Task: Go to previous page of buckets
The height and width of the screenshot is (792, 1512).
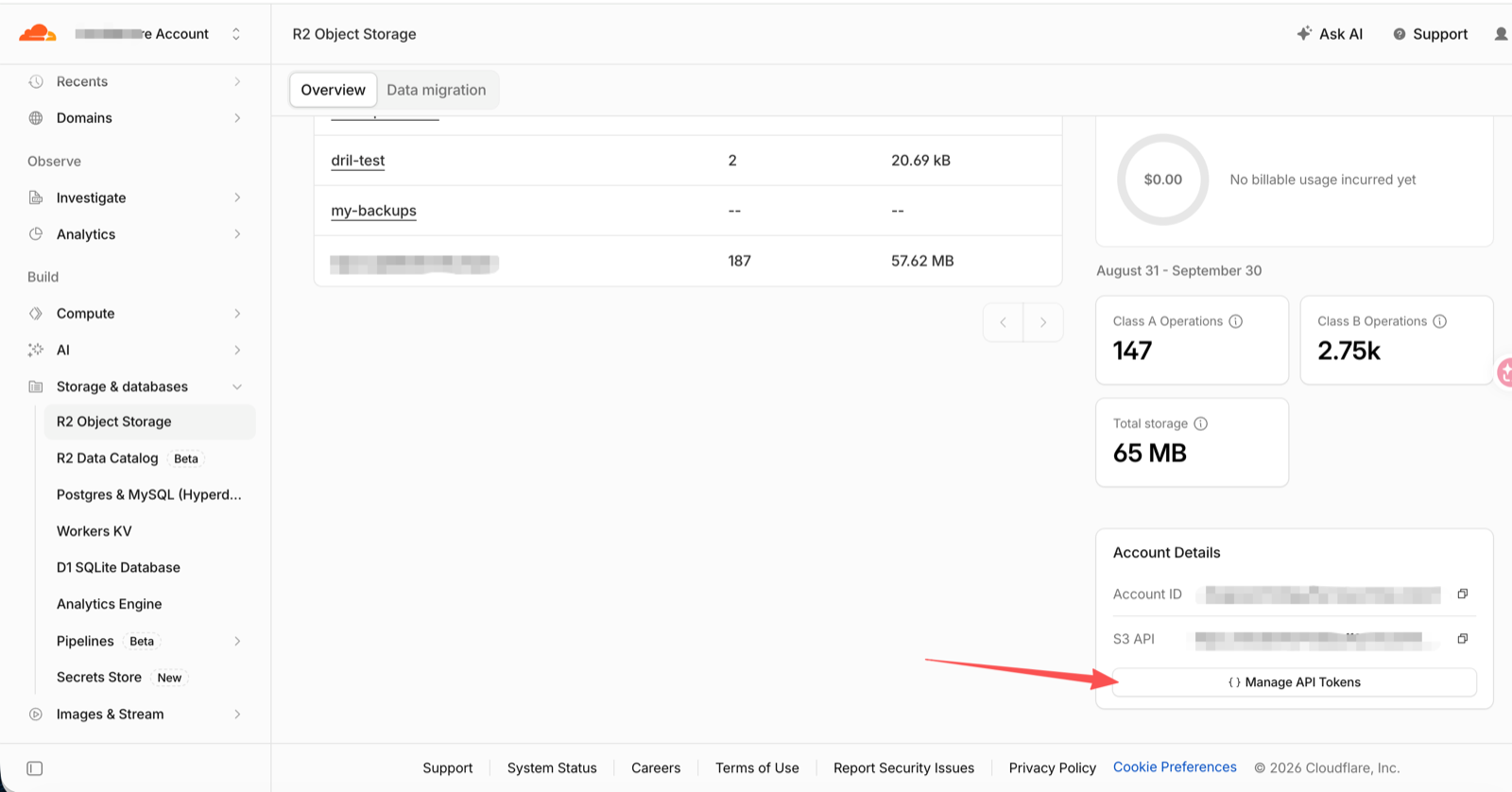Action: 1004,322
